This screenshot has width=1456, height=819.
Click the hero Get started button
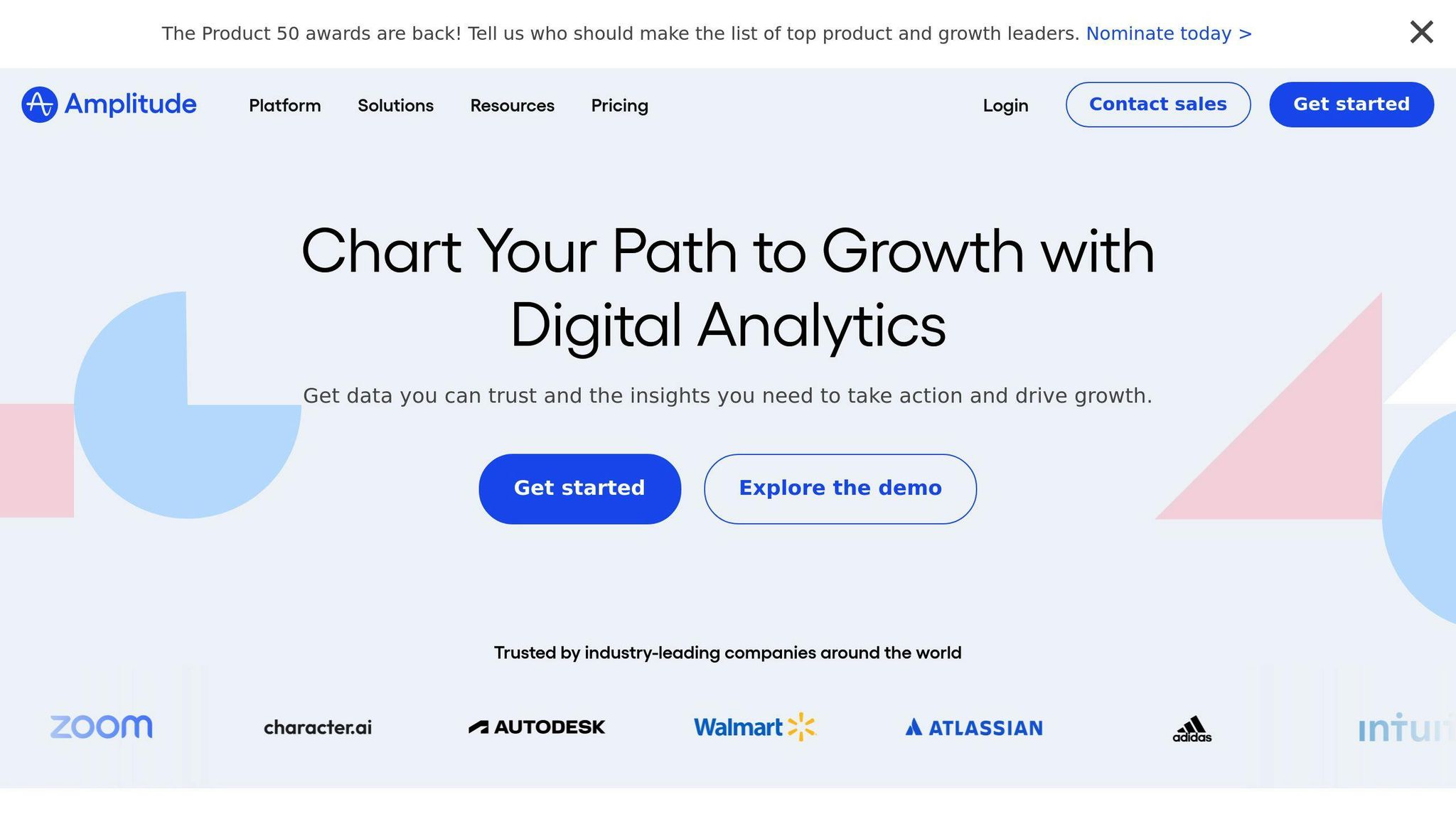point(579,488)
